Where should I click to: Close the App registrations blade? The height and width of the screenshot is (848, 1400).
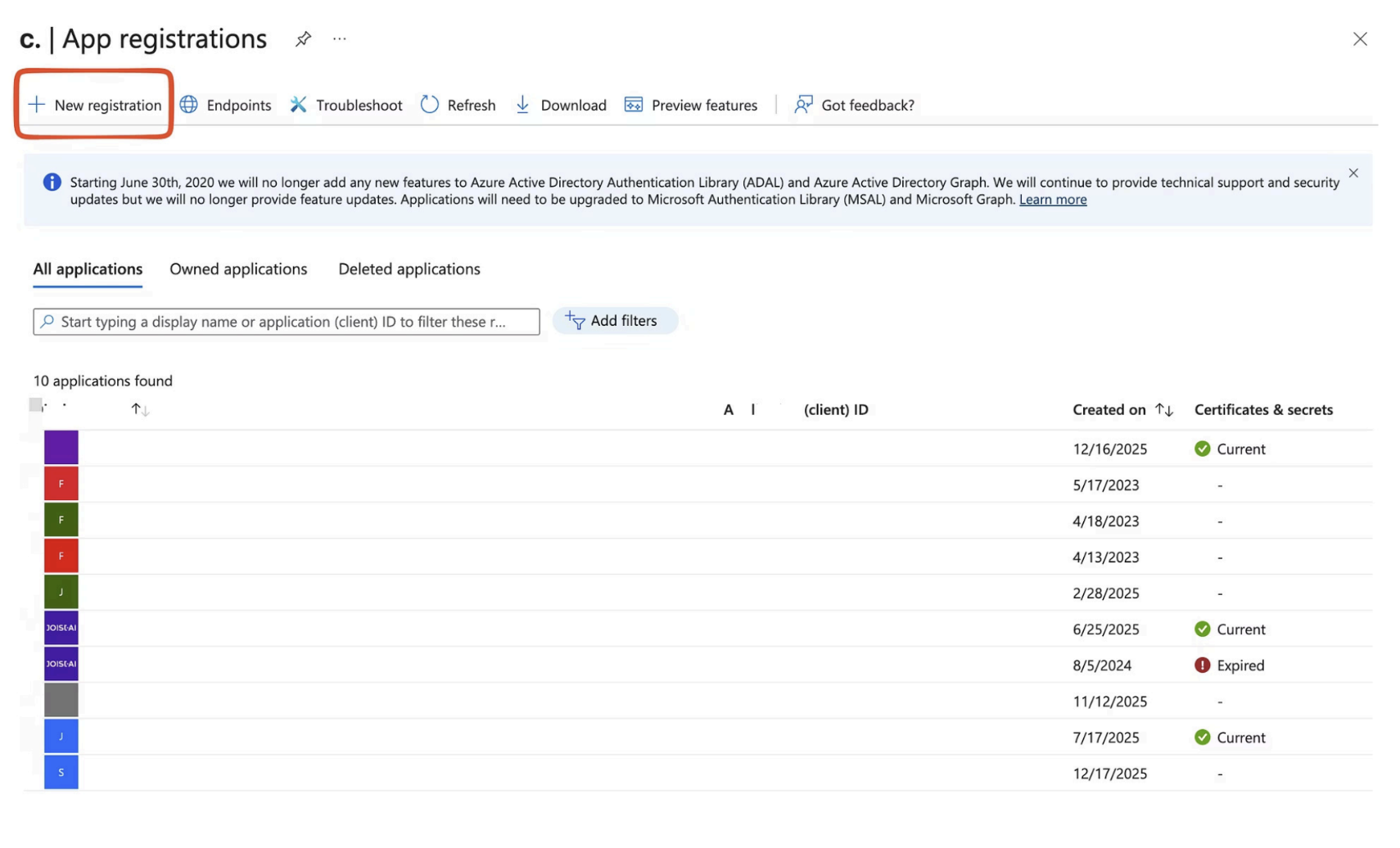pos(1360,39)
